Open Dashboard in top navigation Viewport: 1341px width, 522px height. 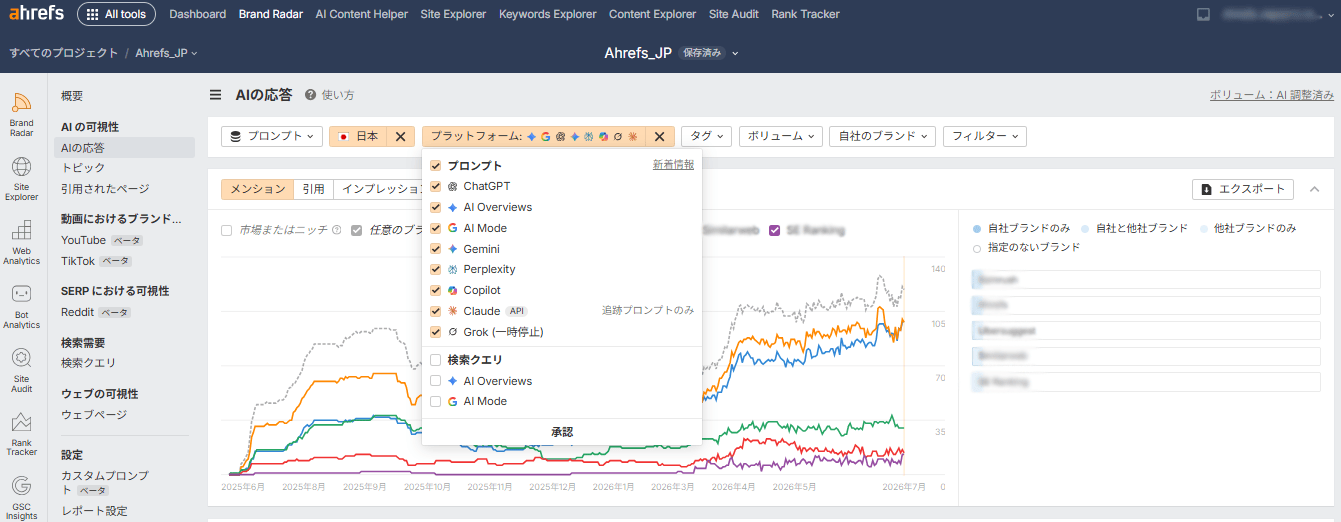click(x=198, y=14)
